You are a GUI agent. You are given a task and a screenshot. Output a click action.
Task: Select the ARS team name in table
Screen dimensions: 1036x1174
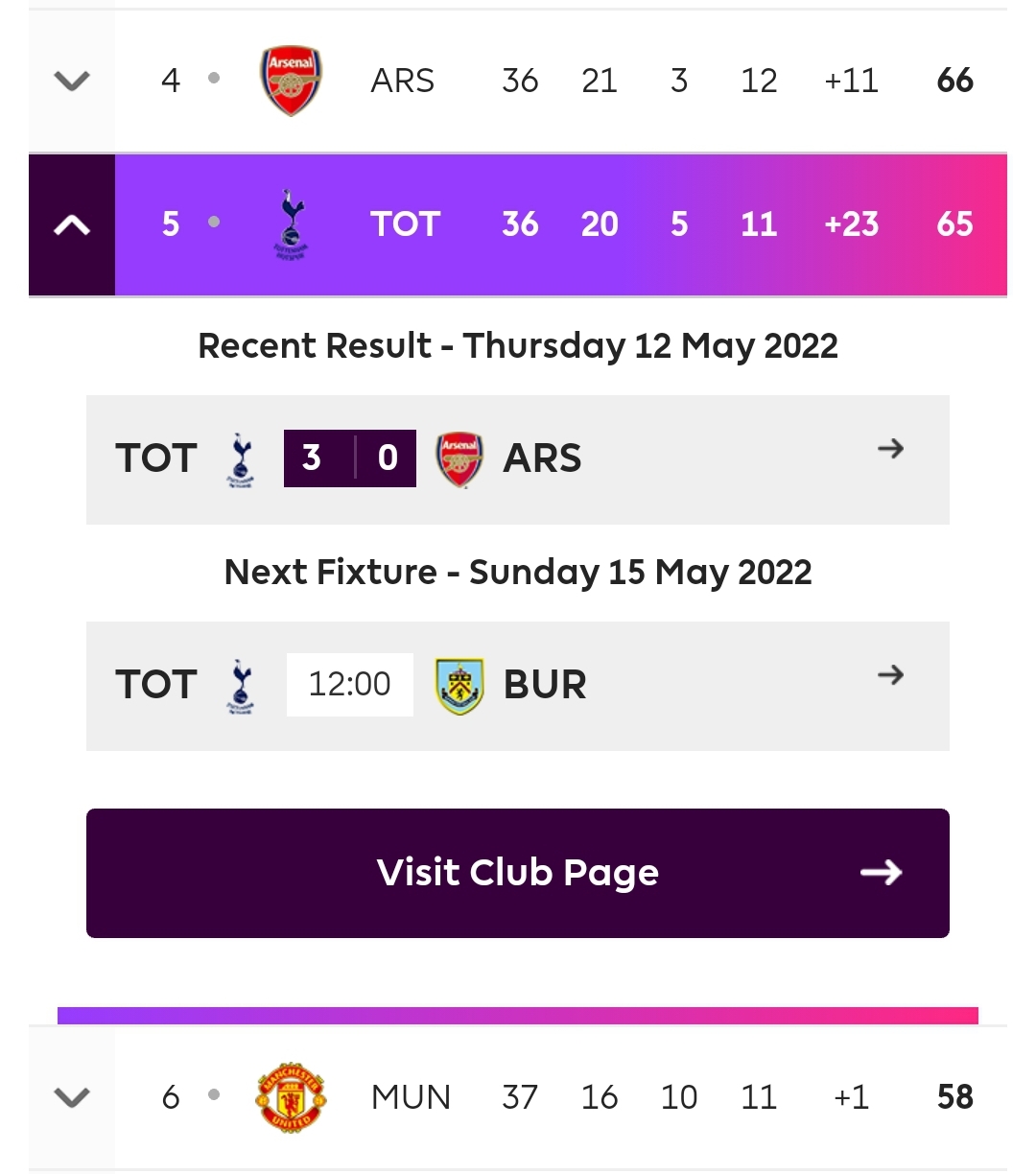[403, 81]
